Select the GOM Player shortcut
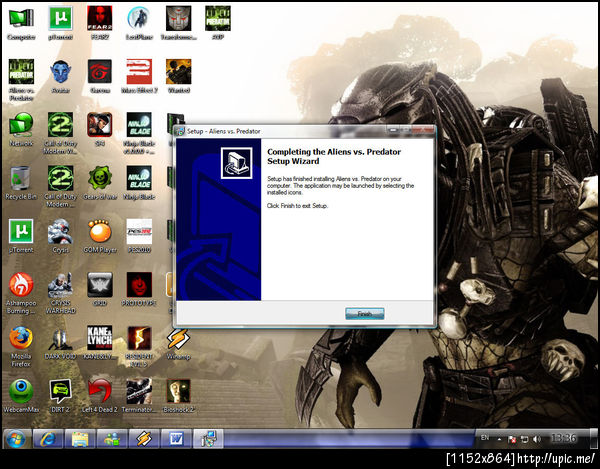Viewport: 600px width, 469px height. pyautogui.click(x=99, y=236)
